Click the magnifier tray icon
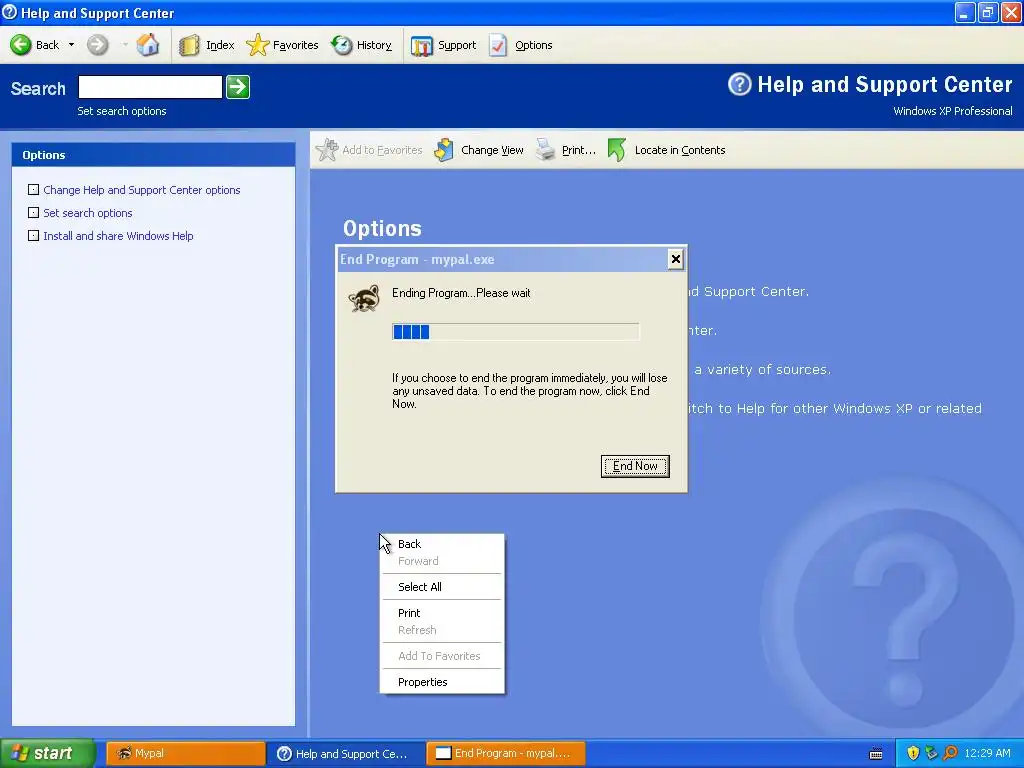The image size is (1024, 768). coord(950,753)
